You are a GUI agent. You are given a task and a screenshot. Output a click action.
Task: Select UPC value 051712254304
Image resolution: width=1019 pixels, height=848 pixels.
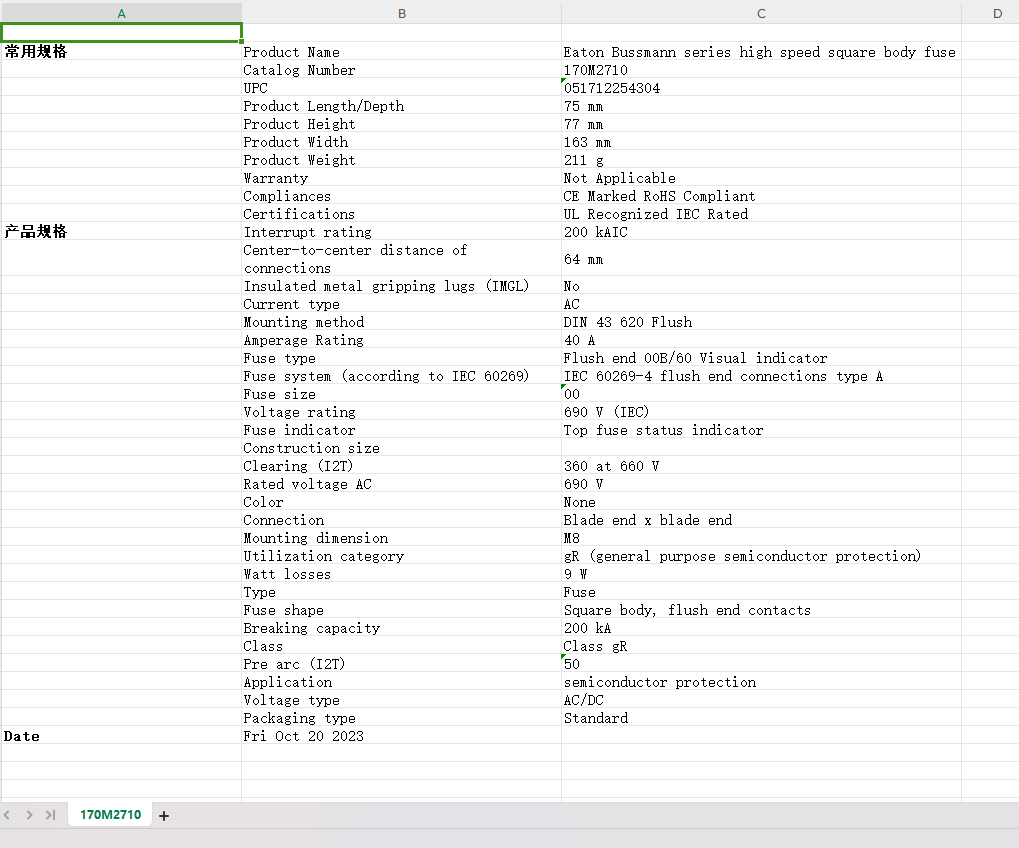point(761,88)
